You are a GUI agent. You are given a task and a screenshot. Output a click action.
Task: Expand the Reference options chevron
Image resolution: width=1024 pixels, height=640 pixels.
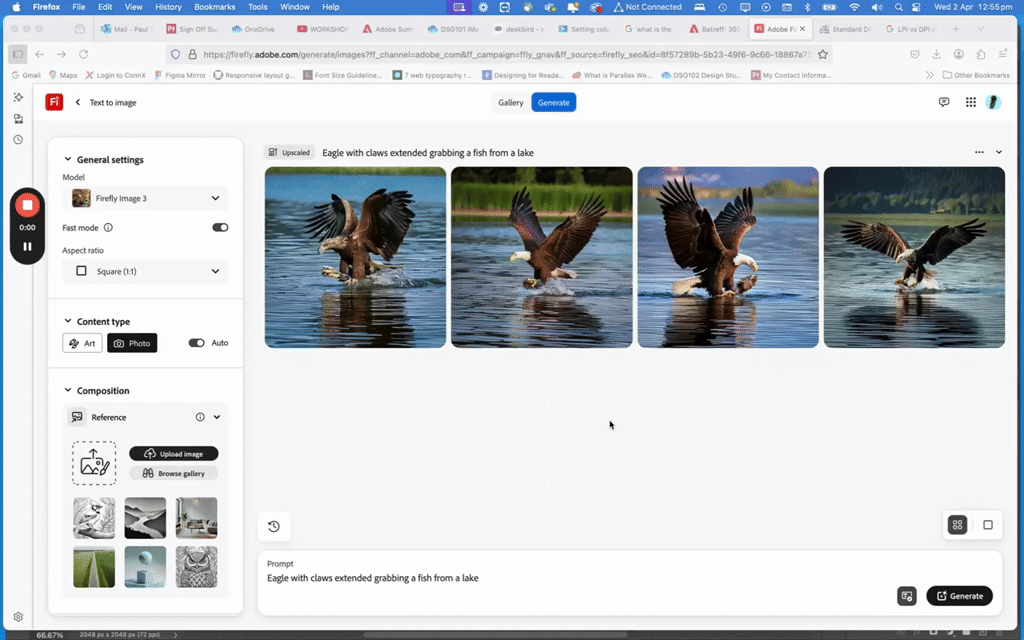217,417
